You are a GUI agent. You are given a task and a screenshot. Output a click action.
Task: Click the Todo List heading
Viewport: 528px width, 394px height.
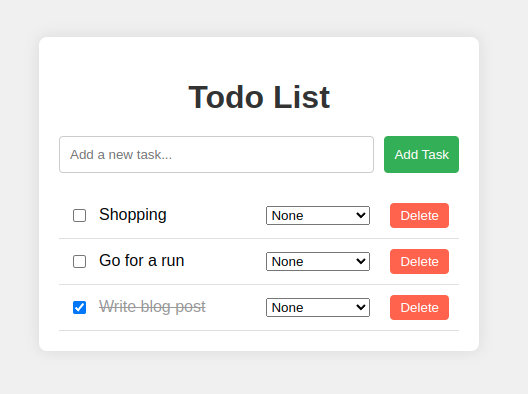point(259,97)
